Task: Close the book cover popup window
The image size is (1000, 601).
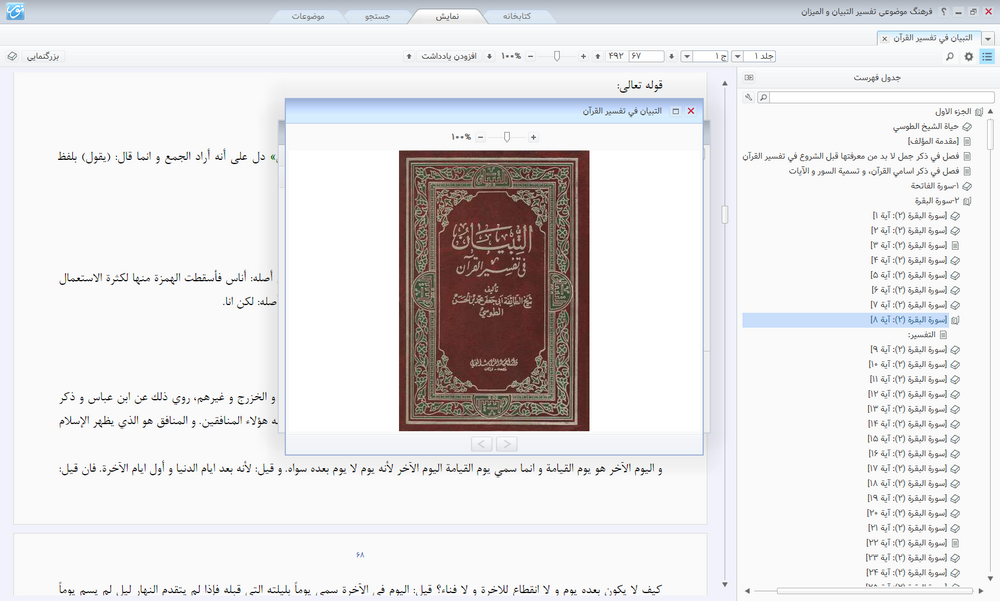Action: coord(691,111)
